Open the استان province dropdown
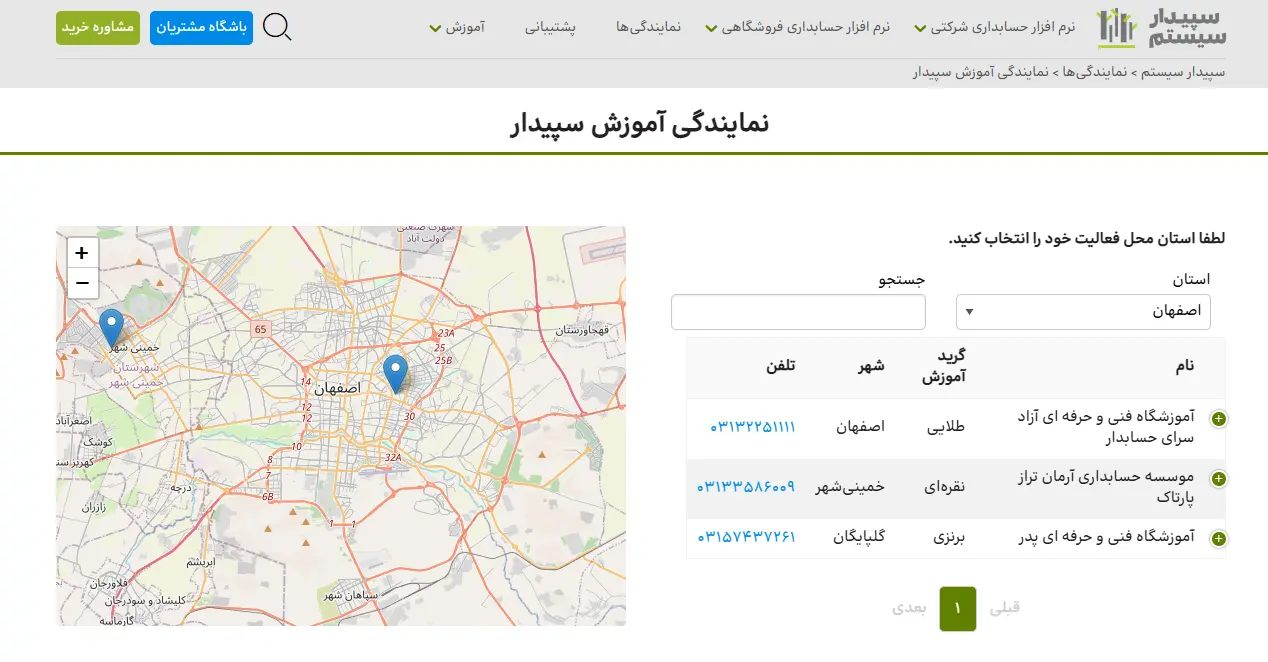 tap(1083, 312)
